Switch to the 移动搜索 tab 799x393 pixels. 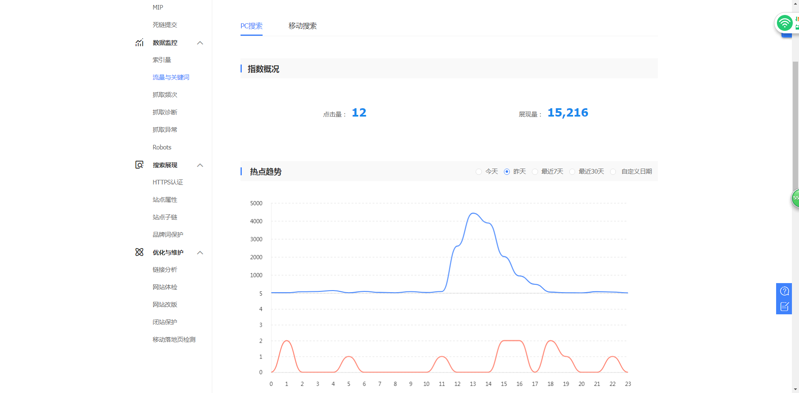coord(303,26)
